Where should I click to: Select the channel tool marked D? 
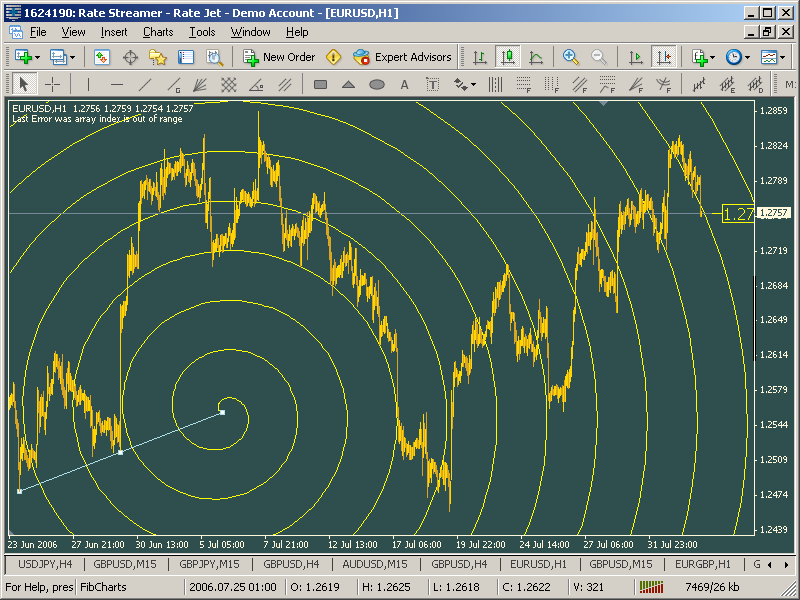click(x=755, y=84)
